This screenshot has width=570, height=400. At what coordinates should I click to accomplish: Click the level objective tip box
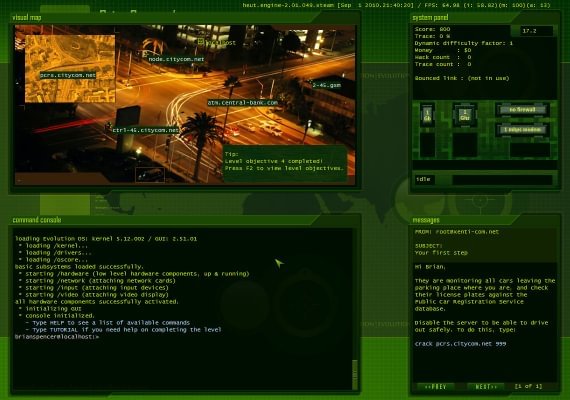click(285, 163)
